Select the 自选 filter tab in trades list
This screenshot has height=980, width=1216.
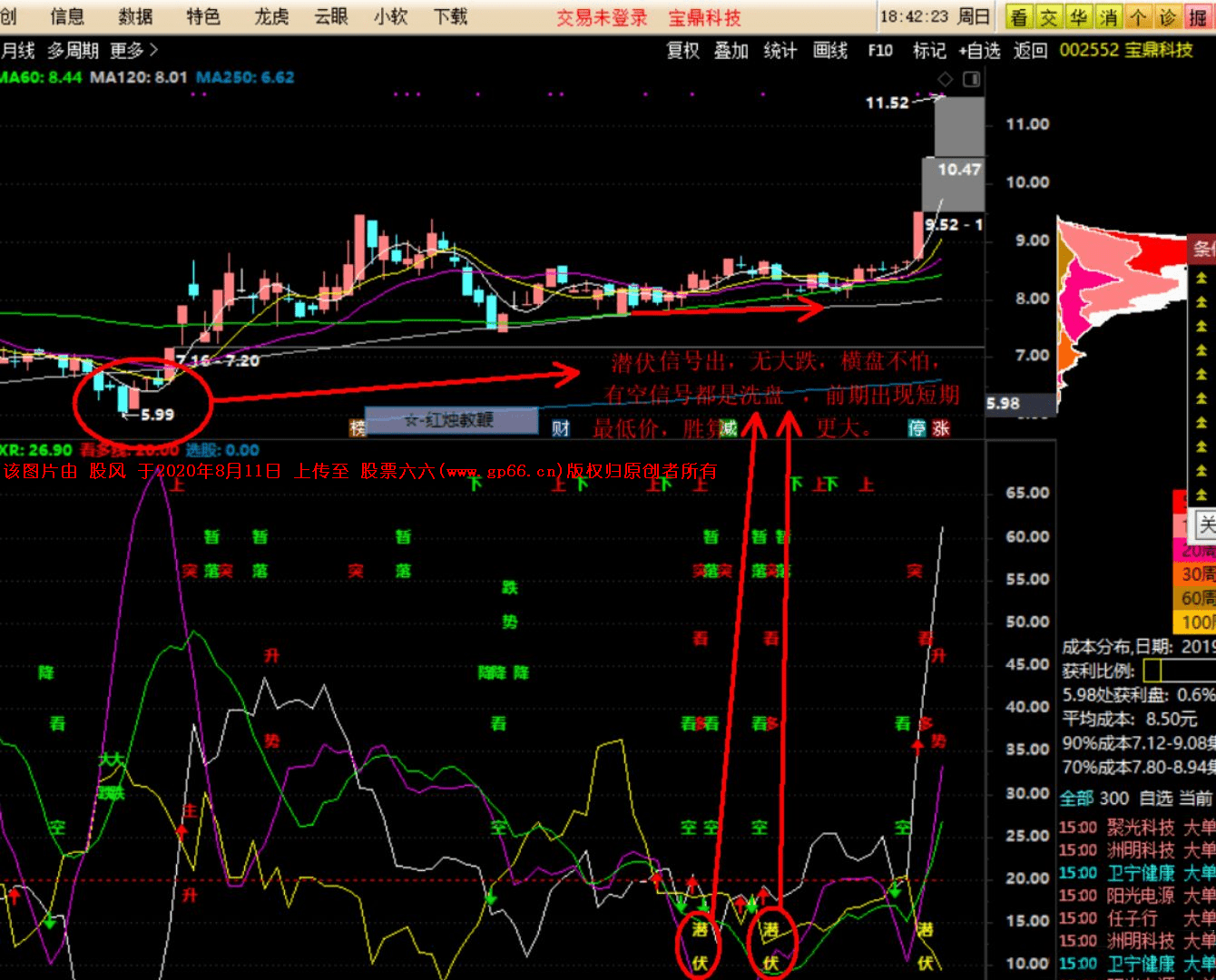(1155, 799)
